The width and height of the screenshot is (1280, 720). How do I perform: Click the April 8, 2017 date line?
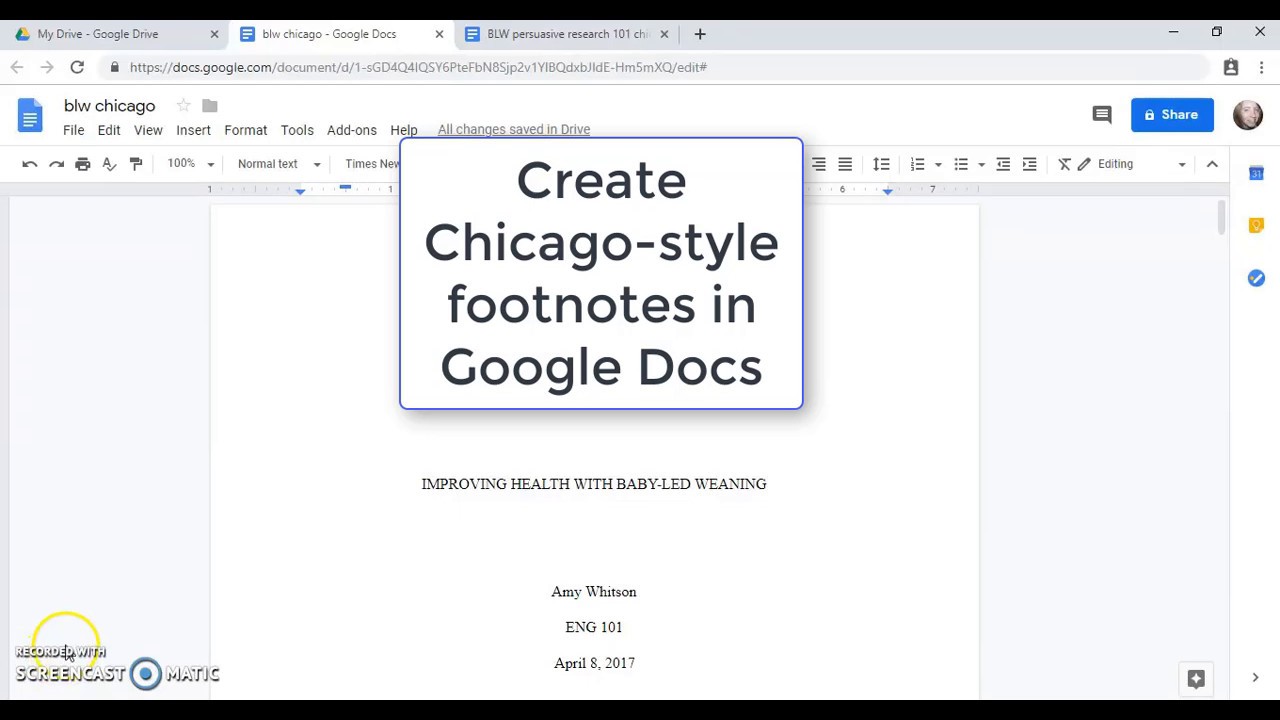tap(594, 663)
